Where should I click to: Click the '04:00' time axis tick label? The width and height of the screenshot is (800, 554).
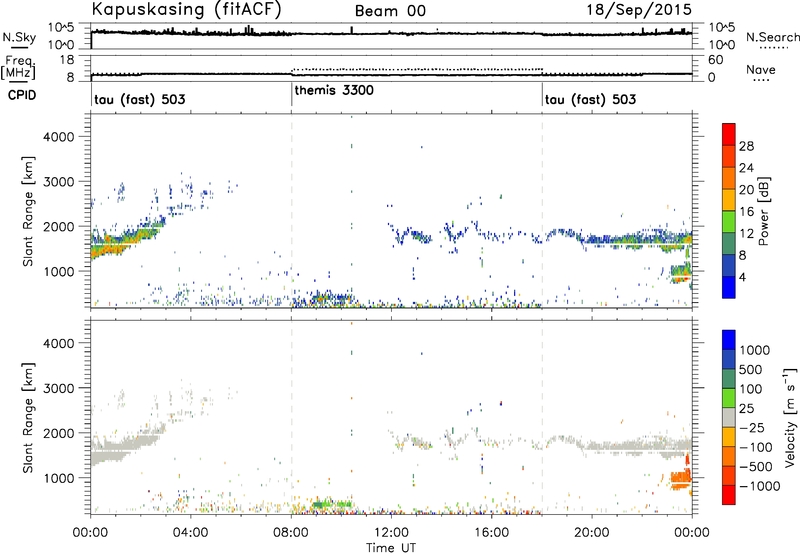click(191, 533)
